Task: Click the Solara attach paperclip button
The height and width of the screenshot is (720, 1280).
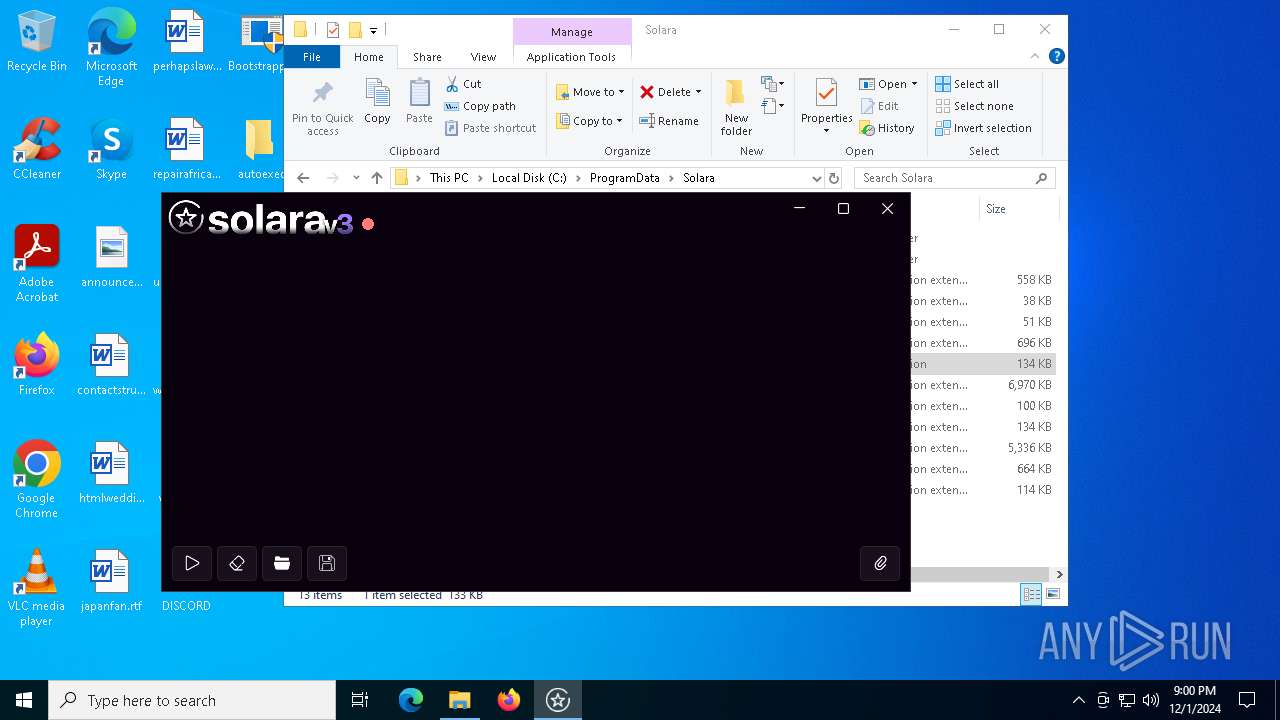Action: click(880, 563)
